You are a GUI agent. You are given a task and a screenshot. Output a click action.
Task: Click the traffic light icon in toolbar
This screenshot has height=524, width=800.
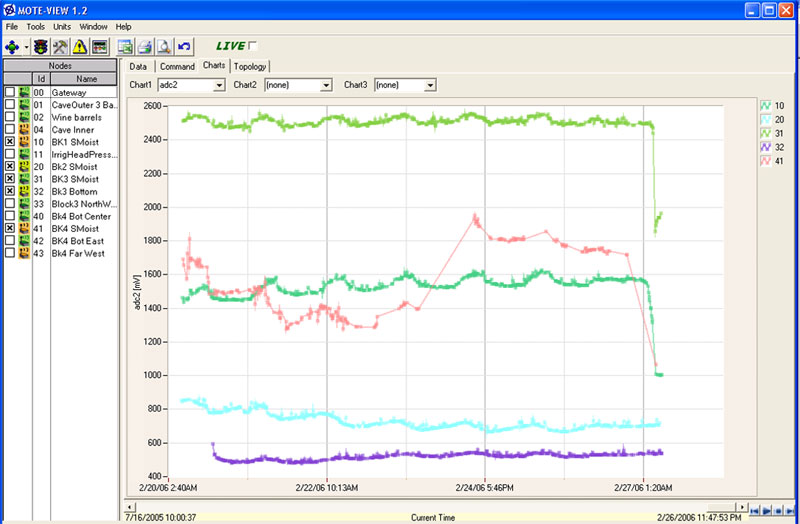tap(40, 46)
